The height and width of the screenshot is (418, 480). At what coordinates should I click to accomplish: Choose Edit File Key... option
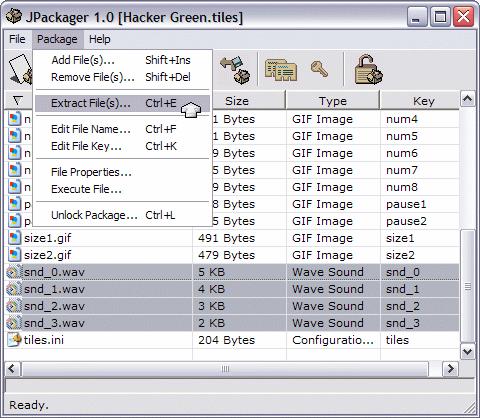(x=122, y=146)
